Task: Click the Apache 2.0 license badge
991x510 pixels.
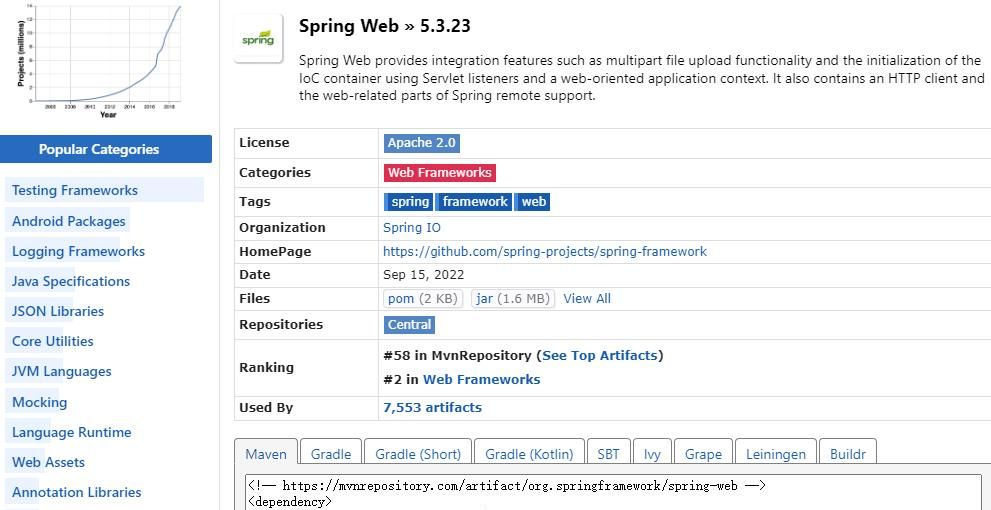Action: (421, 143)
